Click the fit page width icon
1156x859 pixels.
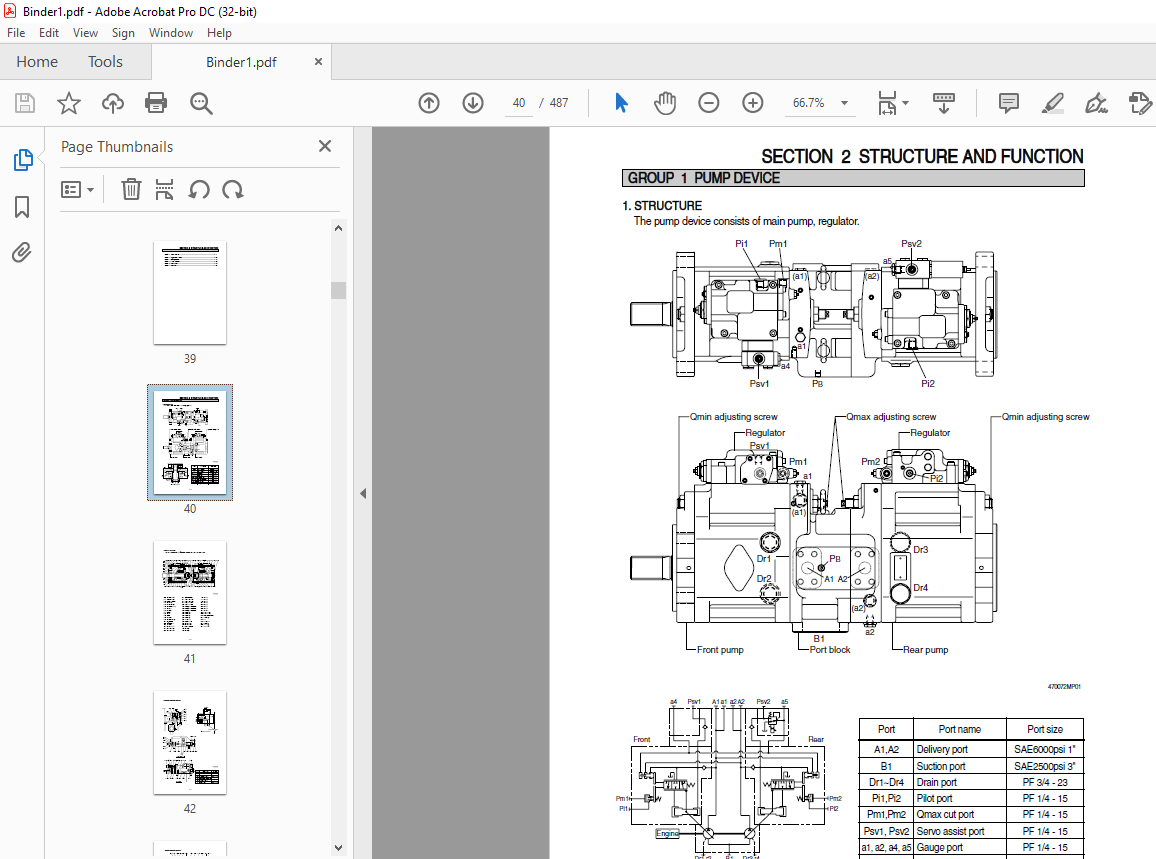click(887, 103)
